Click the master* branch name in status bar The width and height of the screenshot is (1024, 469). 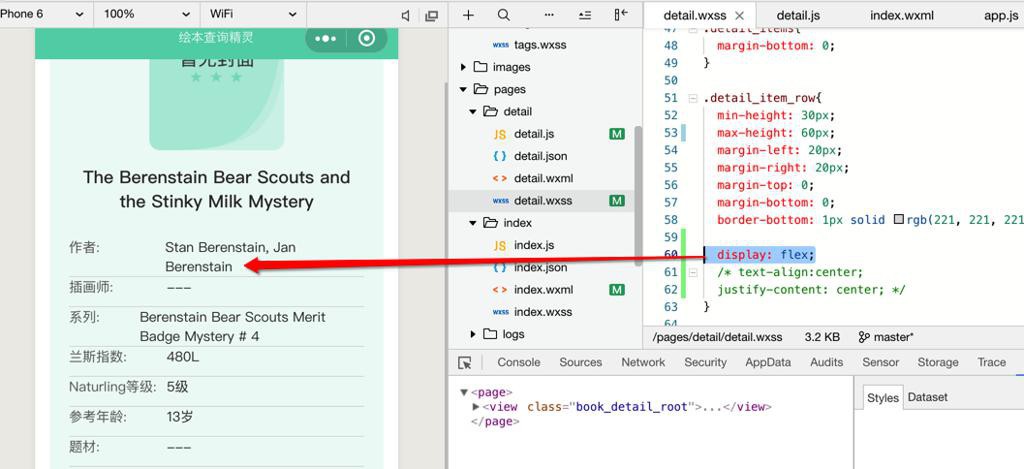(x=894, y=337)
